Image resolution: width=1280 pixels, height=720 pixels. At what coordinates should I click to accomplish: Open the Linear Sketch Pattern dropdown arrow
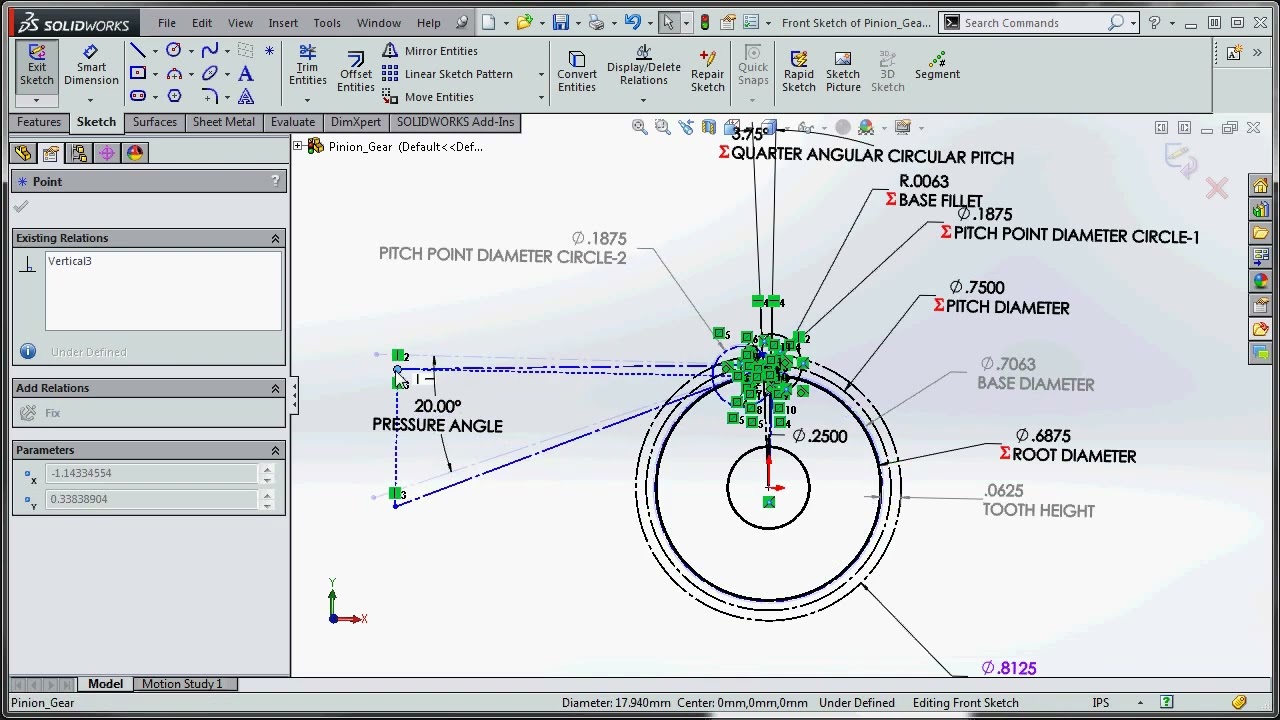(x=541, y=74)
